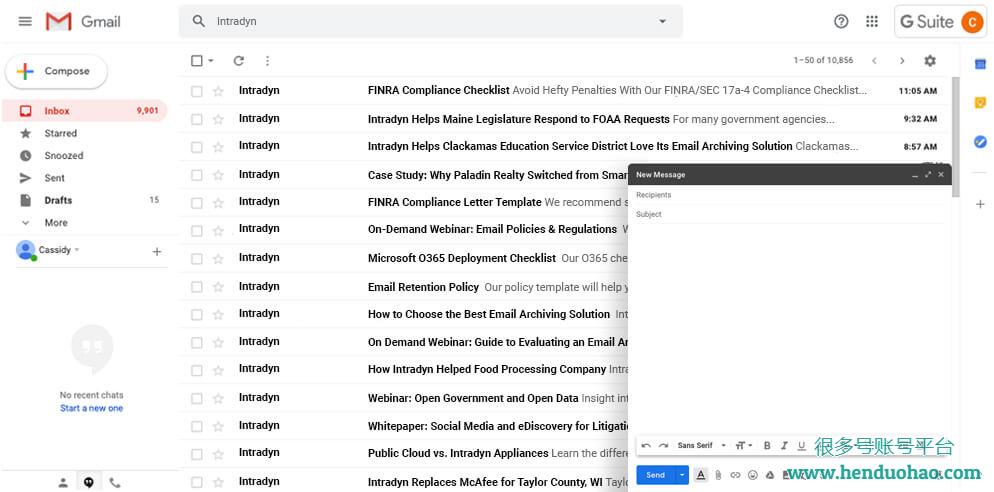Open the More options three-dot menu

[x=267, y=61]
